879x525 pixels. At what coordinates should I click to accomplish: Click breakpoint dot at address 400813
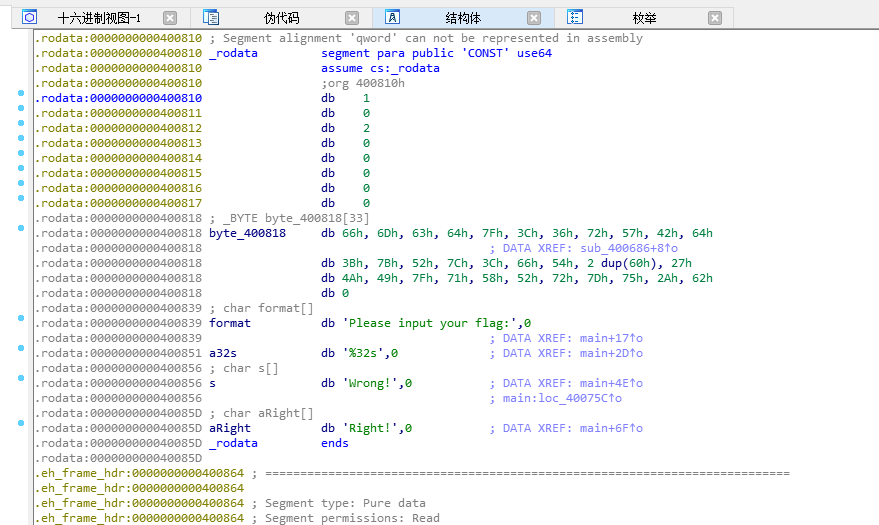click(21, 138)
